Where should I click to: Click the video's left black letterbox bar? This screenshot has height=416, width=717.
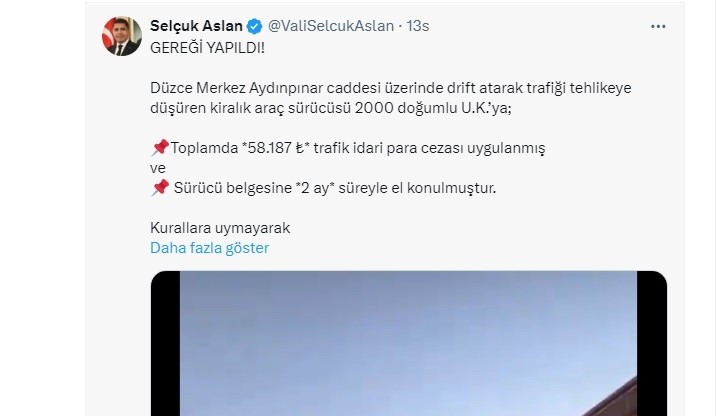[x=166, y=343]
